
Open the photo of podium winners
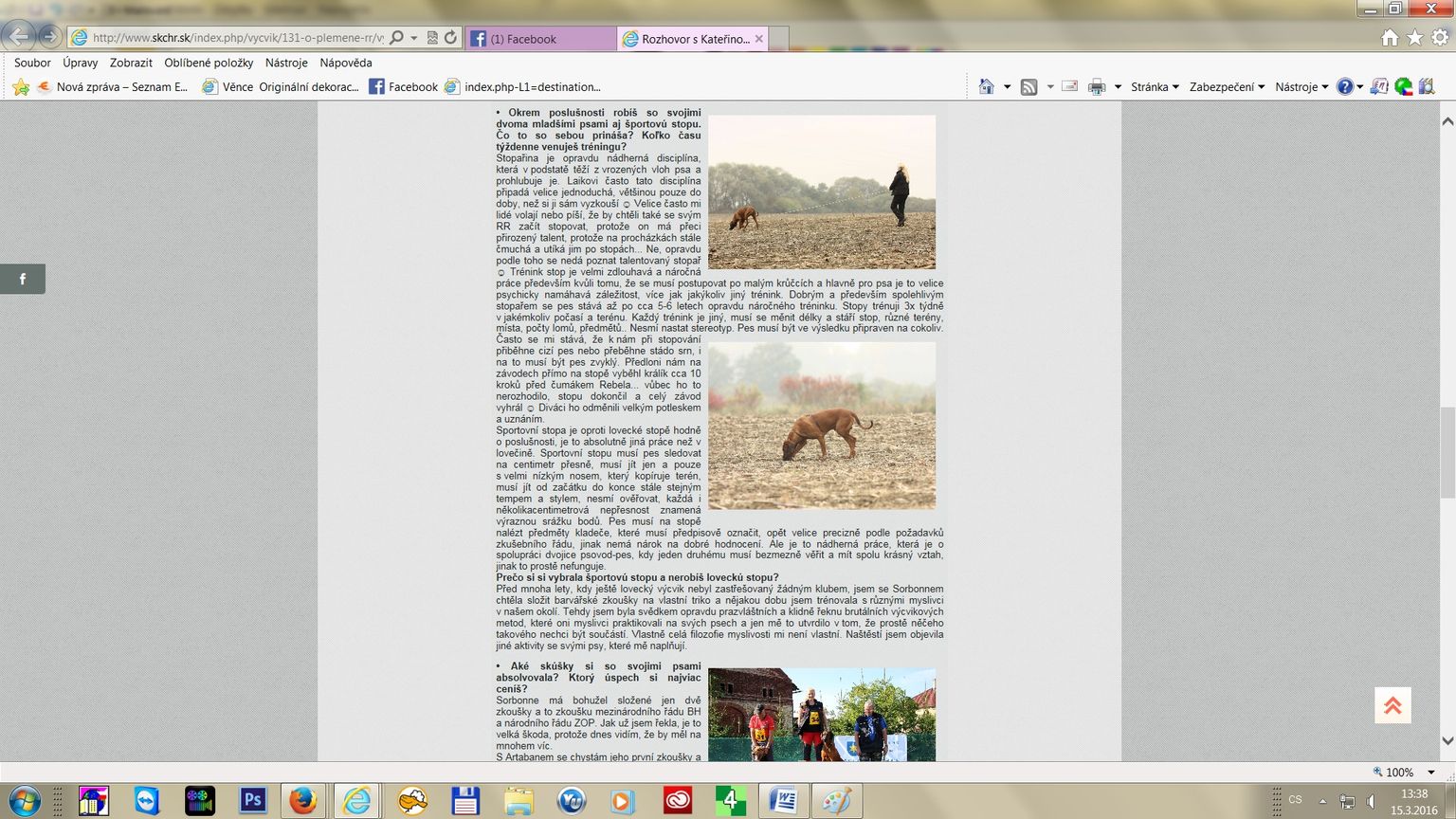point(822,715)
